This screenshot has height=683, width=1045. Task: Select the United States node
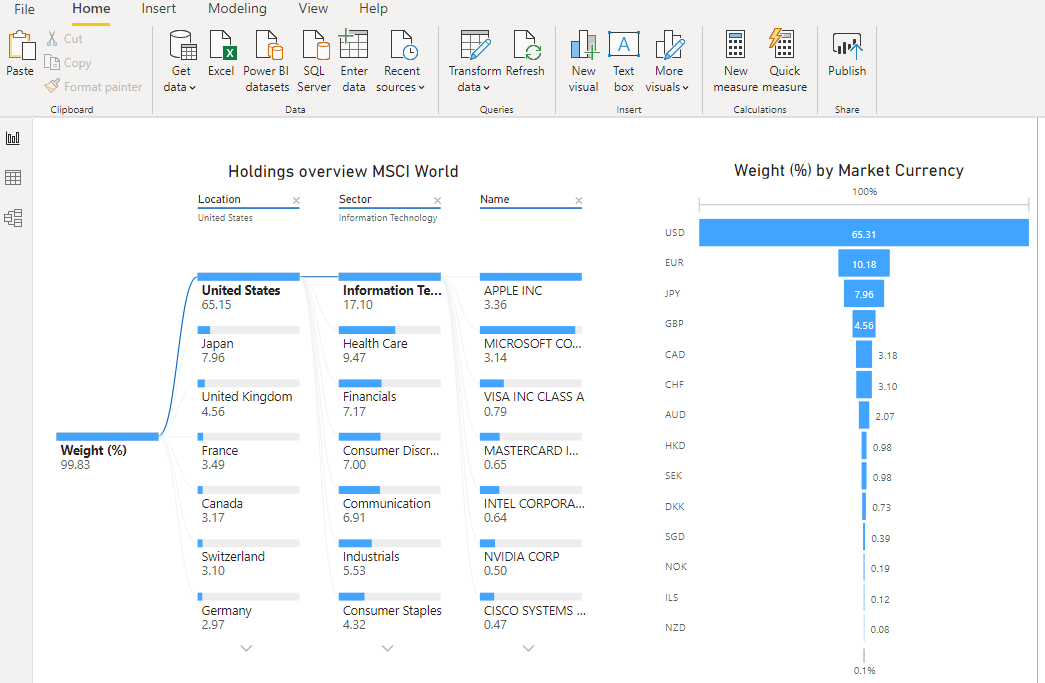(249, 293)
